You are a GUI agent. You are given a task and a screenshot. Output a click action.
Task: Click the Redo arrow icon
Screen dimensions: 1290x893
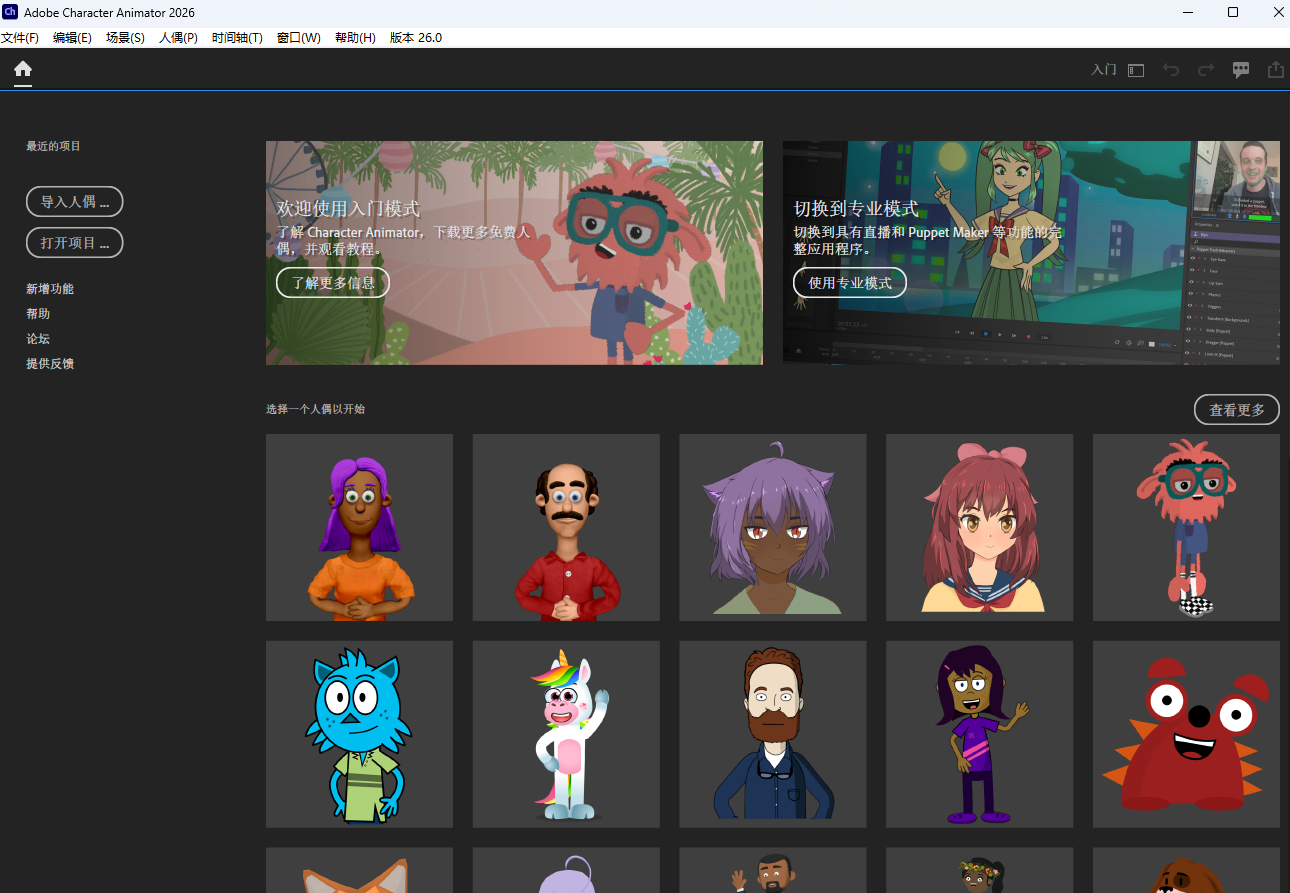(1206, 70)
